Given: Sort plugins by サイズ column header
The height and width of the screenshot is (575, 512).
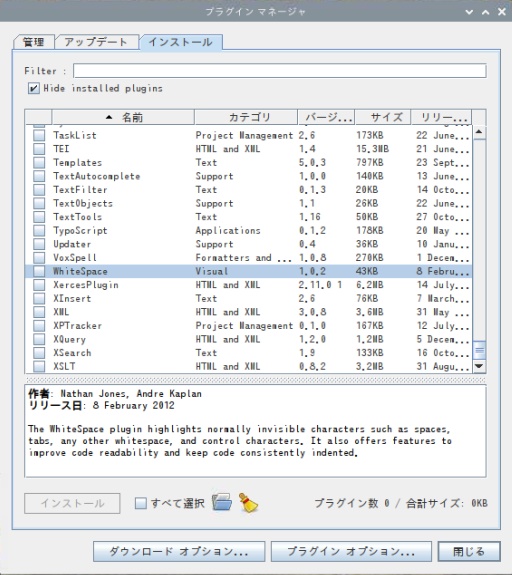Looking at the screenshot, I should pos(383,117).
